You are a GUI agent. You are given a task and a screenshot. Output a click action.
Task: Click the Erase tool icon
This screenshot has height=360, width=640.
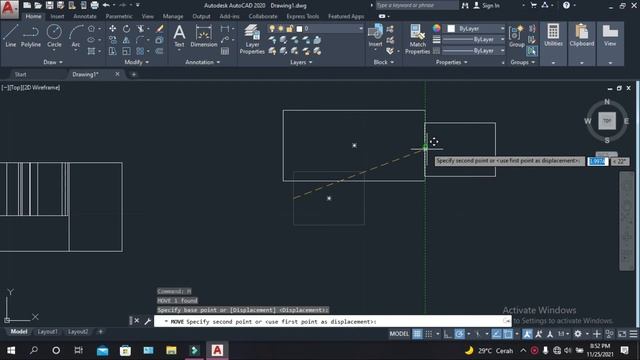pyautogui.click(x=160, y=29)
